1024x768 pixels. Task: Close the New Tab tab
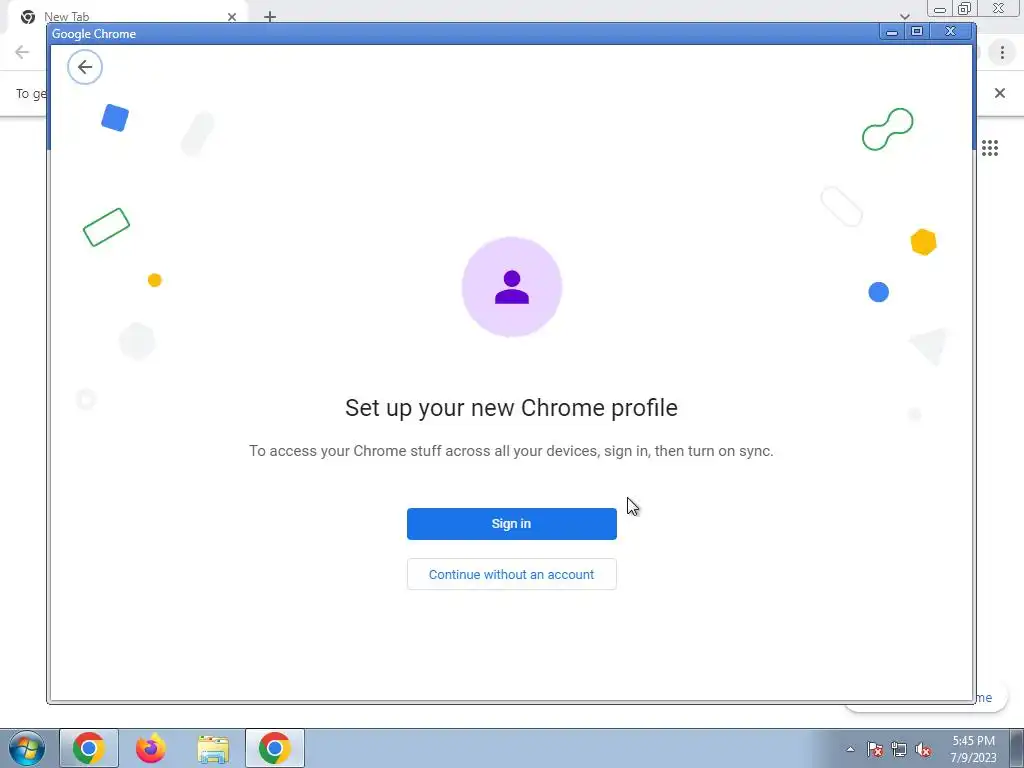[x=232, y=17]
